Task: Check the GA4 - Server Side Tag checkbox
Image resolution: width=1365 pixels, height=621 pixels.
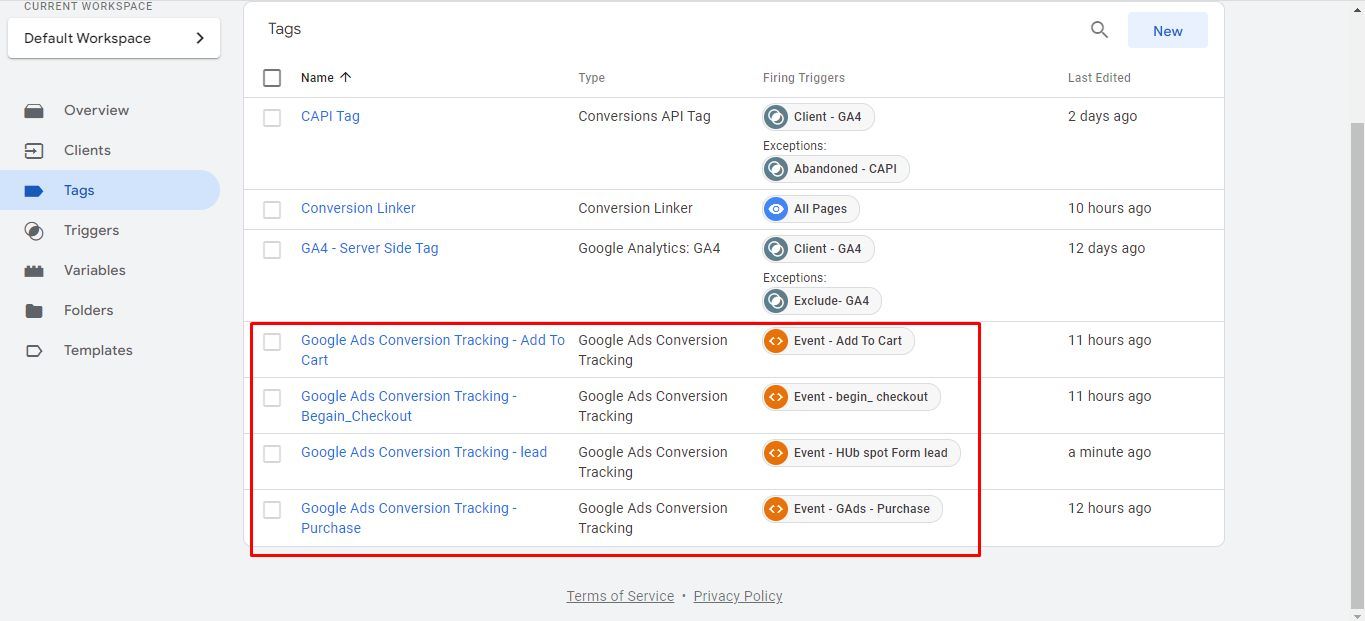Action: coord(272,250)
